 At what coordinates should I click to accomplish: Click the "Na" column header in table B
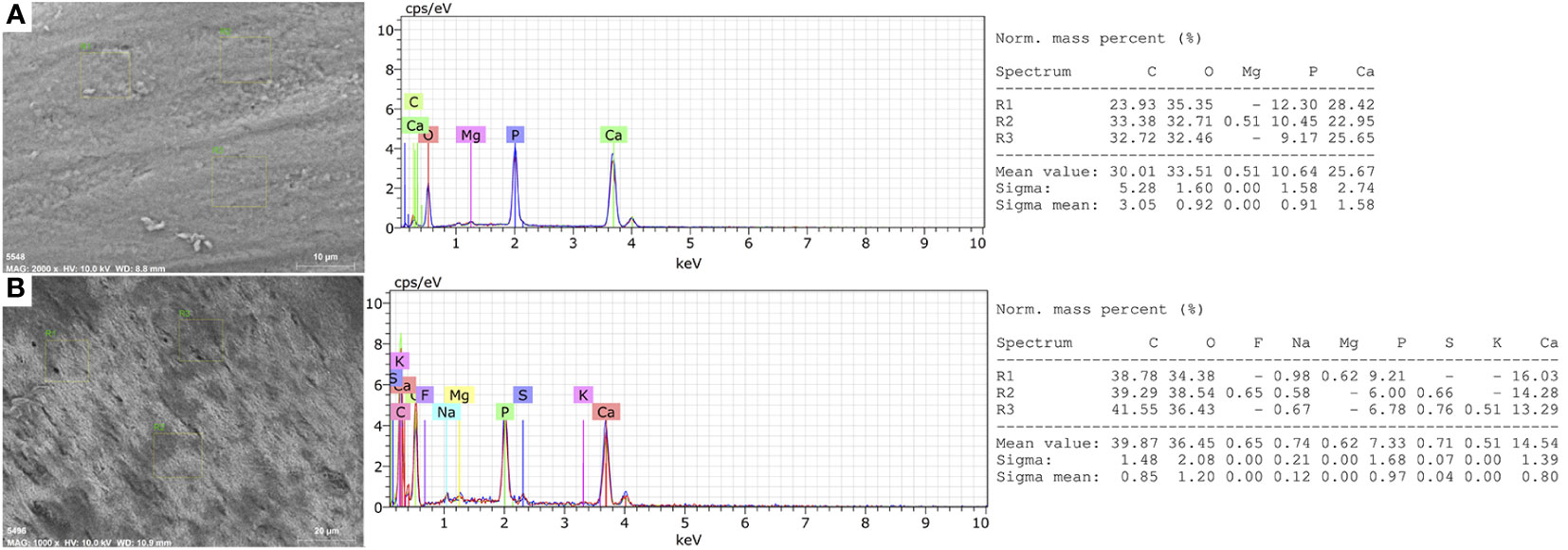coord(1301,342)
